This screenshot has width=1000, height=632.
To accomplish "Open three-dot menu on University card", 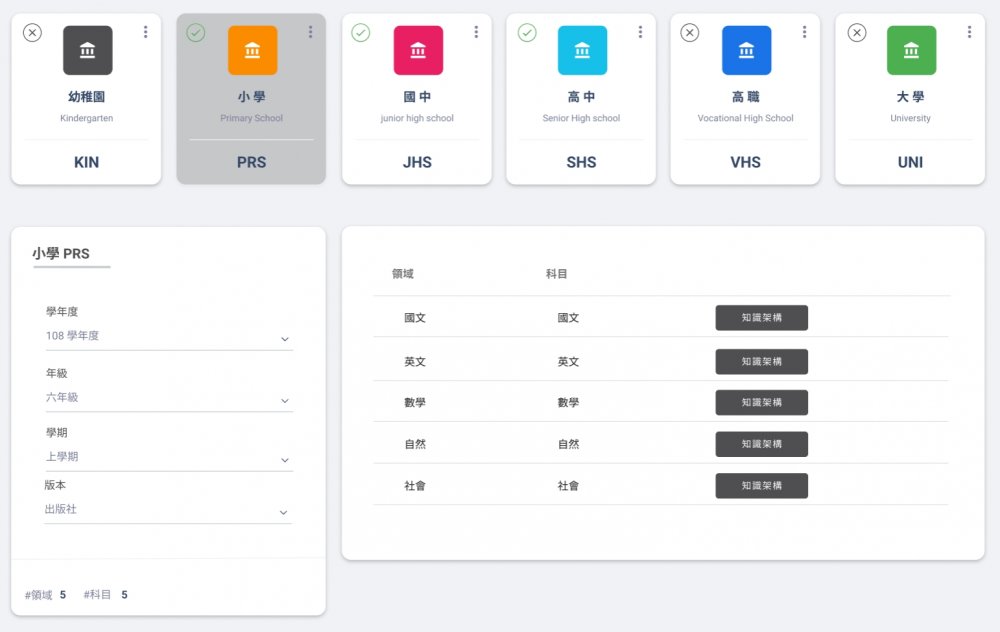I will click(969, 32).
